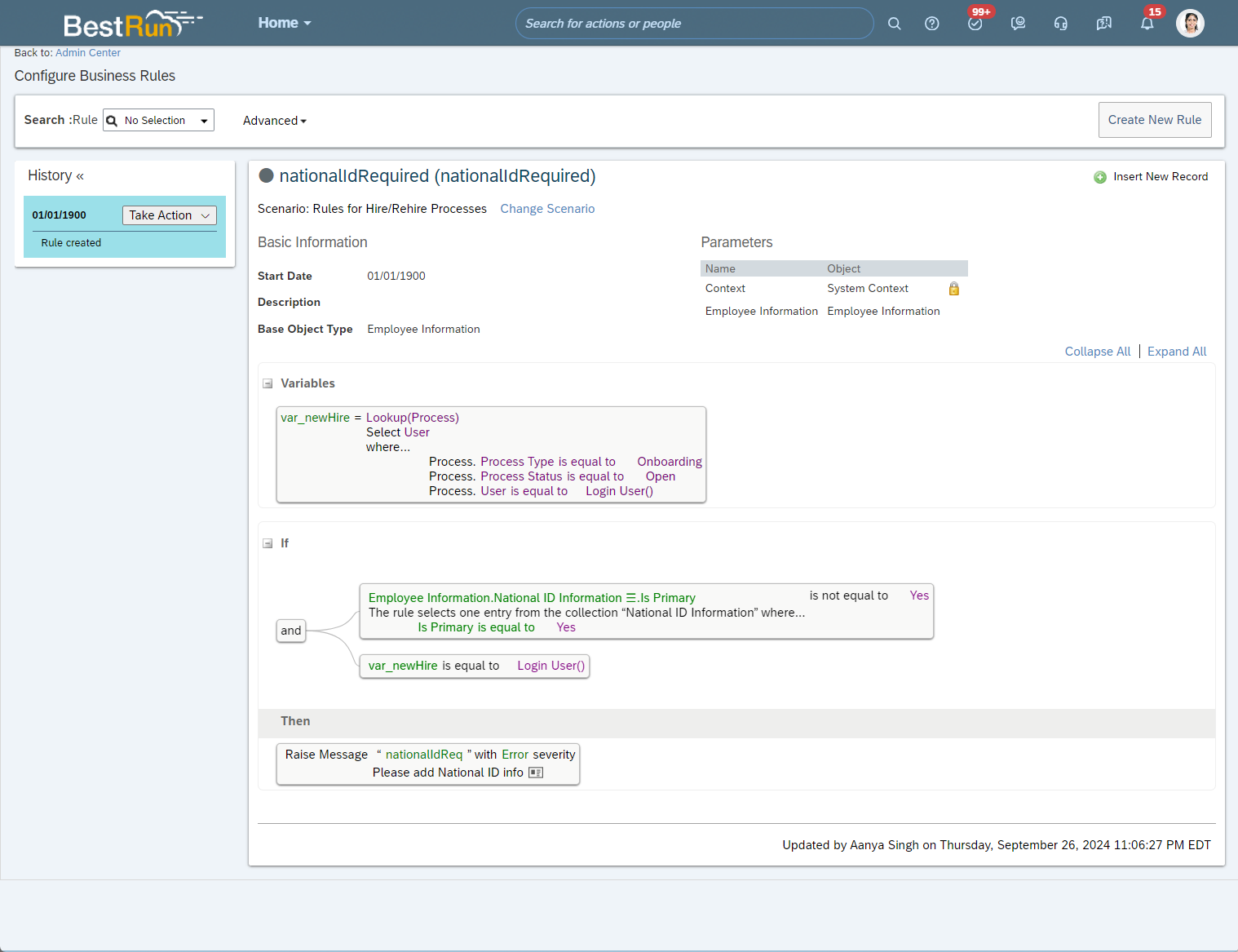
Task: Click the Expand All link
Action: pos(1177,352)
